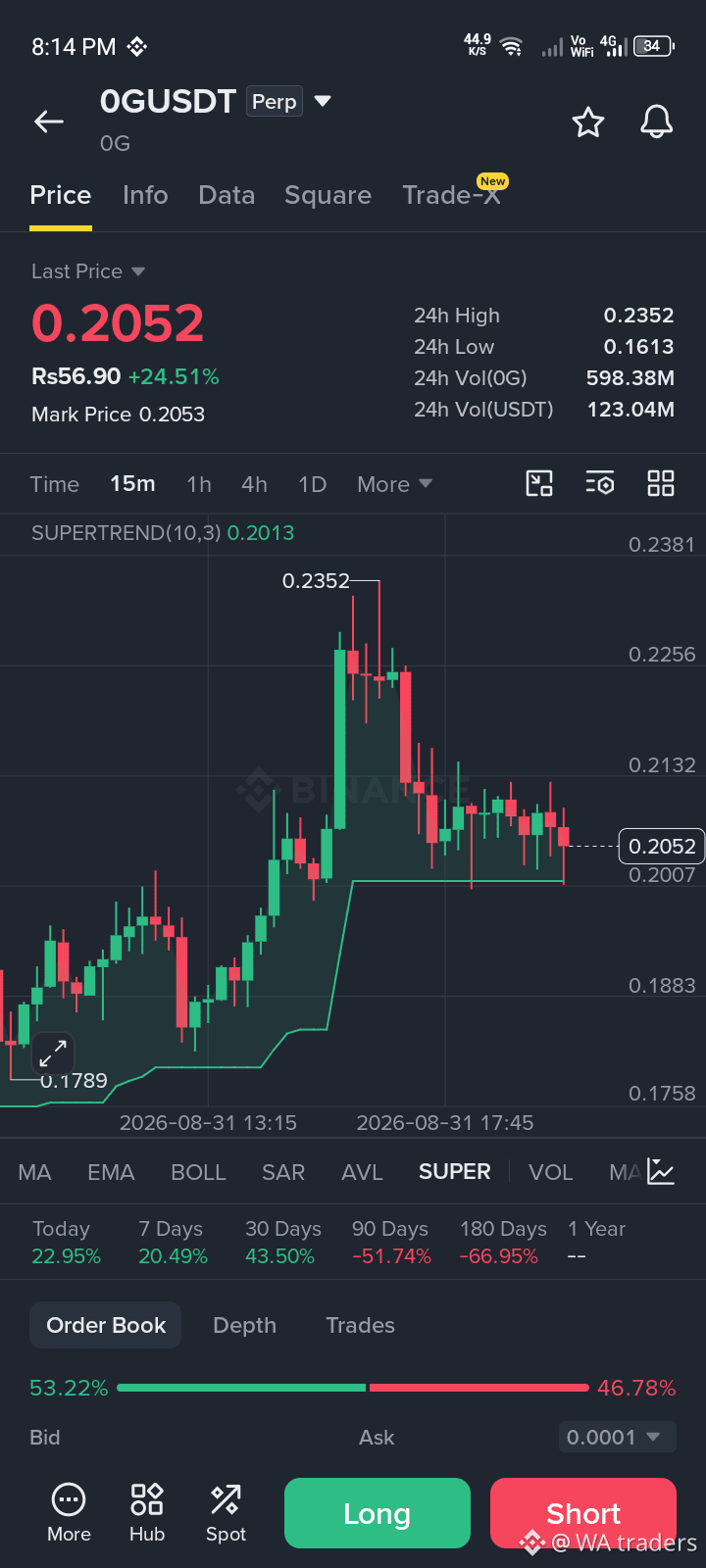Screen dimensions: 706x1568
Task: Tap the current price tag 0.2052 on chart
Action: 662,846
